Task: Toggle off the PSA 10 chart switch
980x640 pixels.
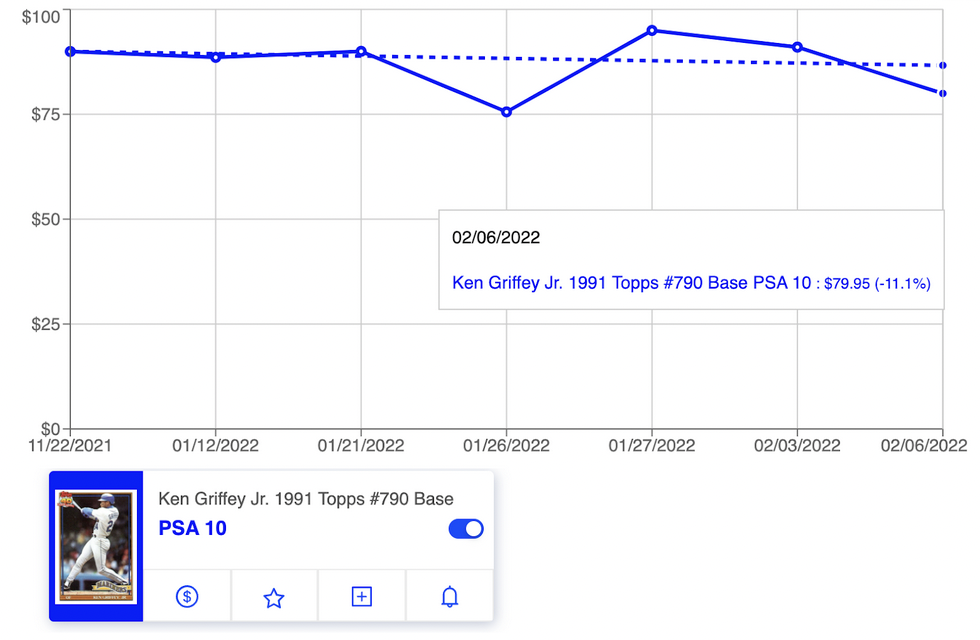Action: tap(466, 529)
